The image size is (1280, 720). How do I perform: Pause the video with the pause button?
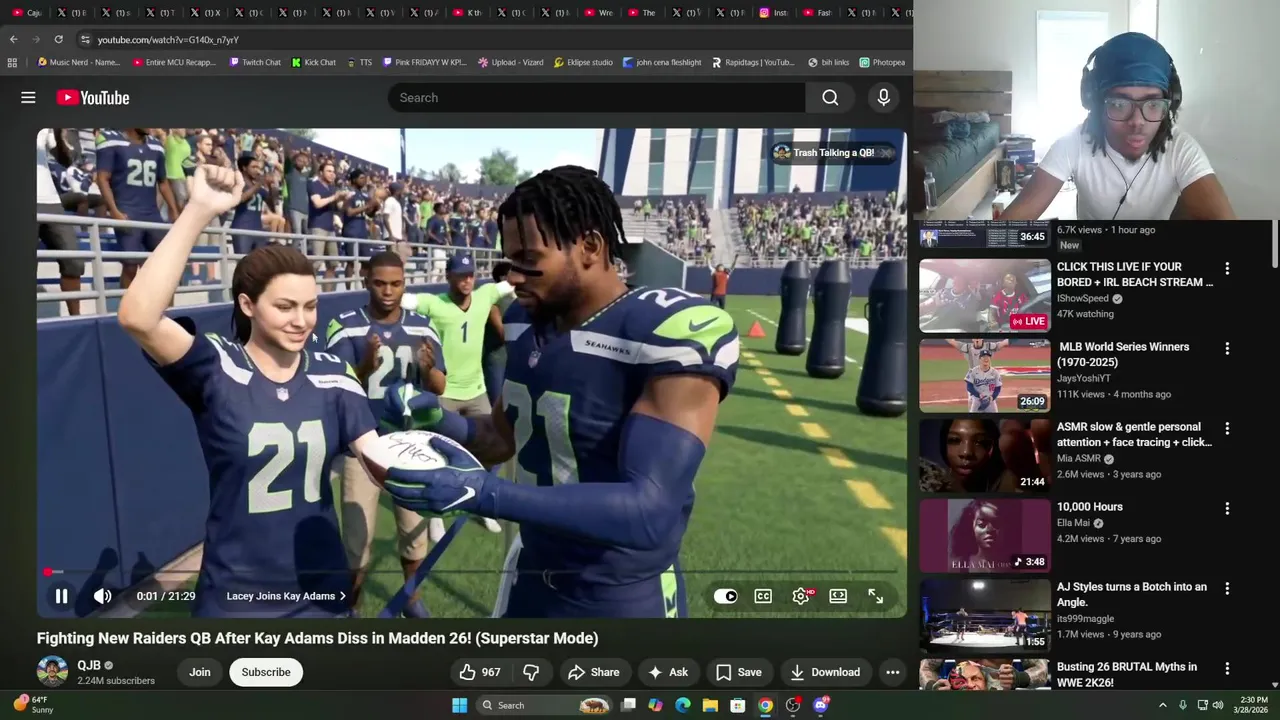(x=61, y=596)
